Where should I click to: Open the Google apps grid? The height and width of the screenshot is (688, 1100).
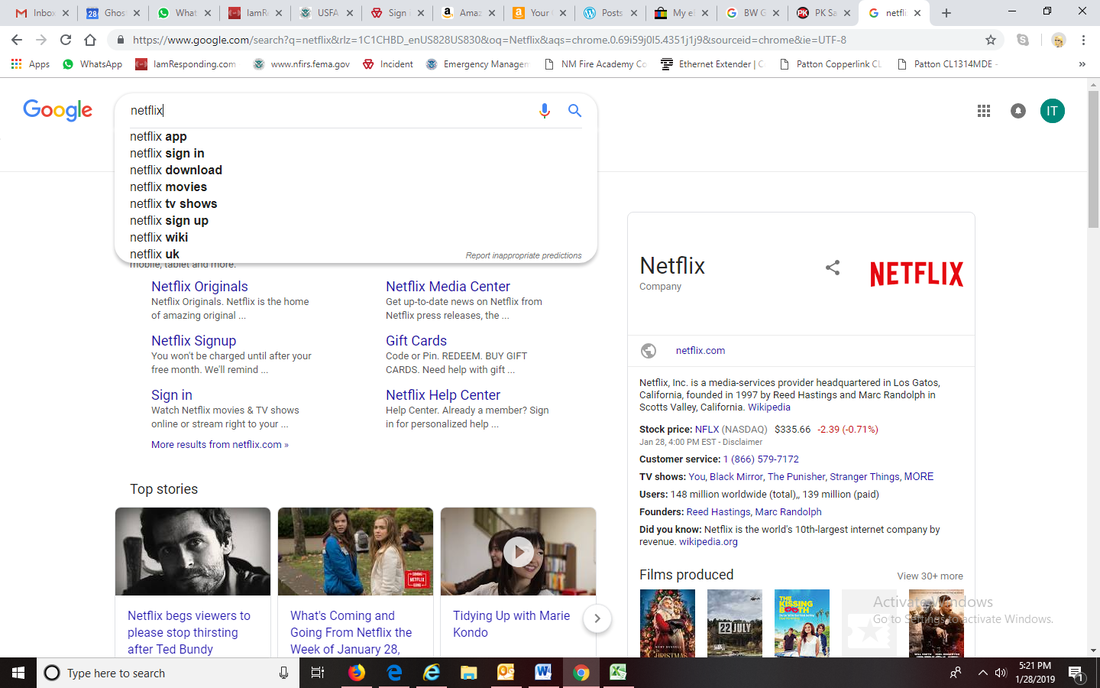coord(984,111)
